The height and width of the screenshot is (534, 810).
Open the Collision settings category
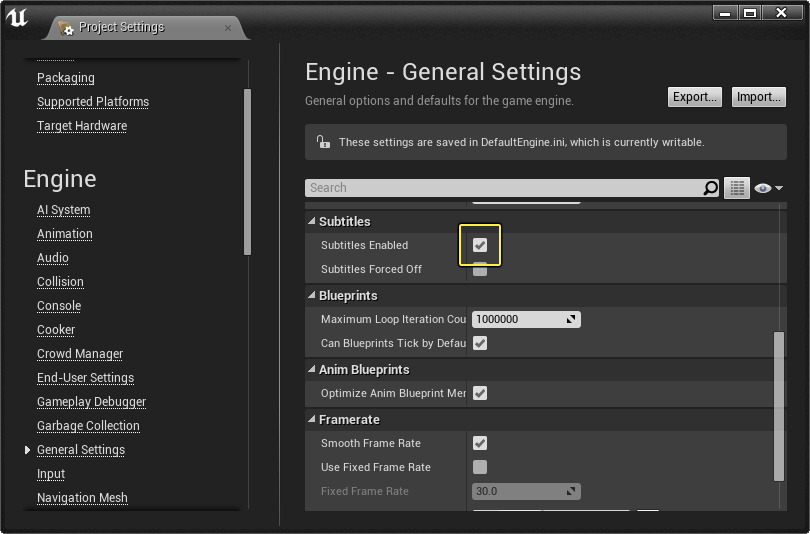click(60, 282)
